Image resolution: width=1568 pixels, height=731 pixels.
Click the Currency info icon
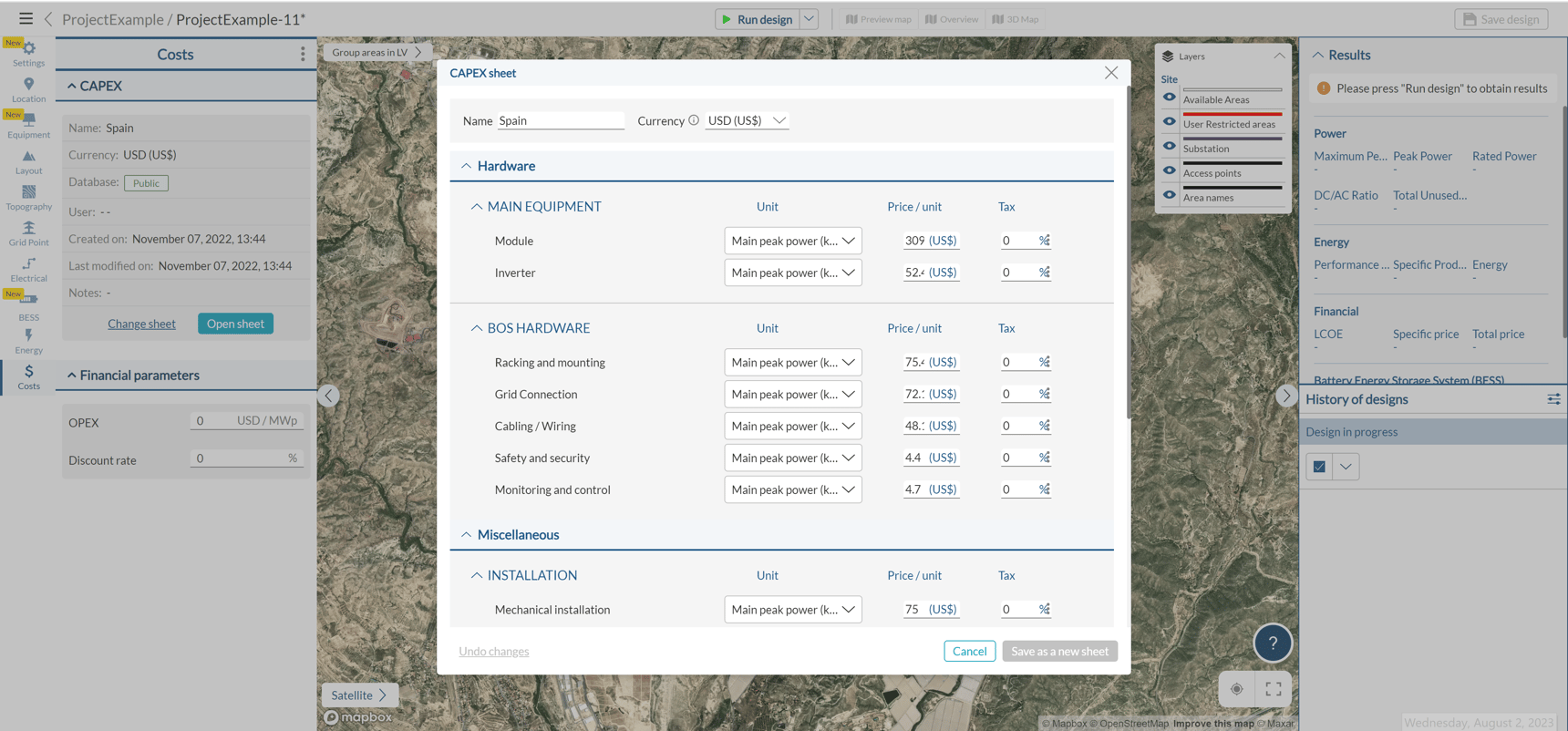[694, 120]
